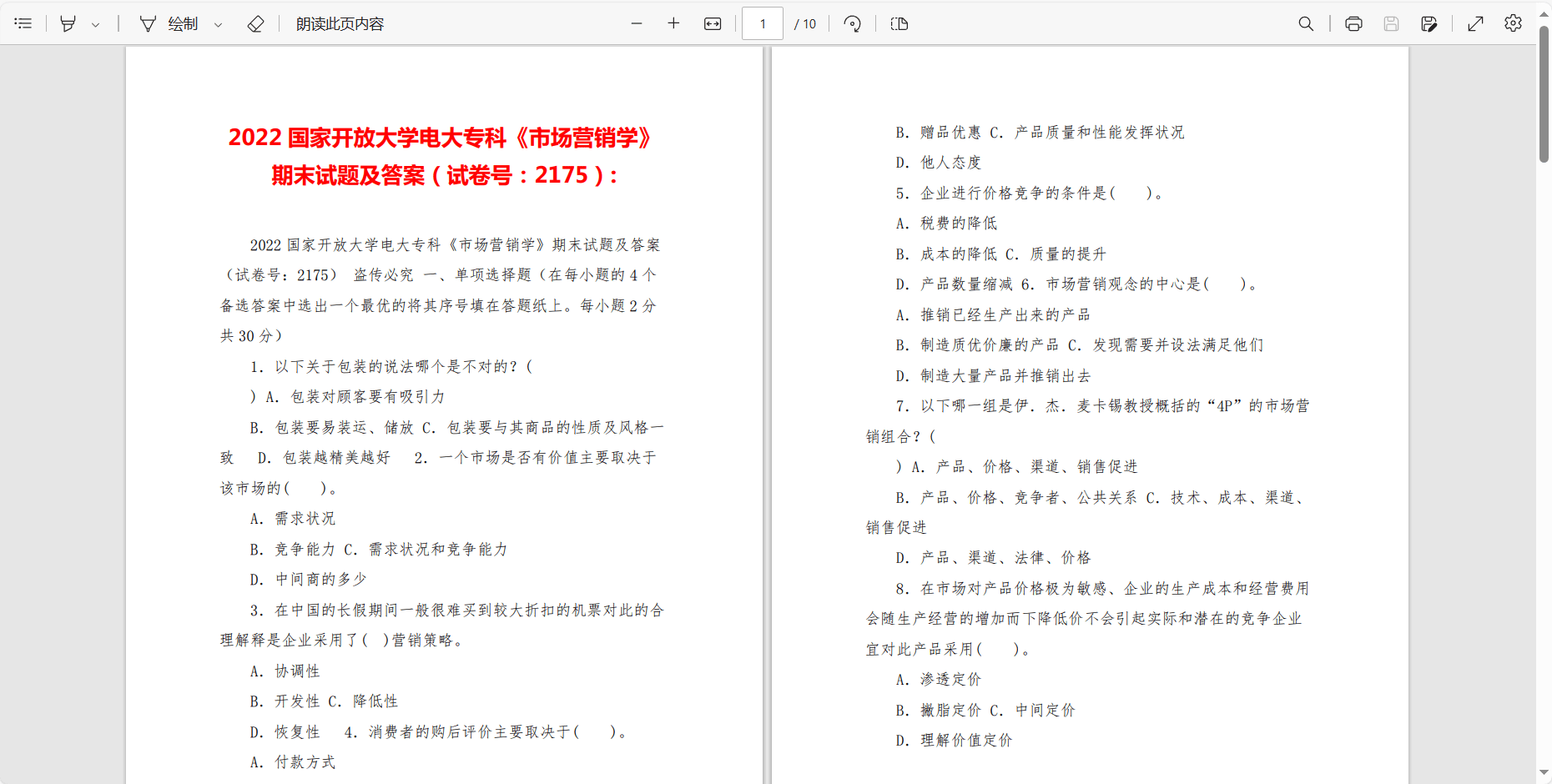This screenshot has height=784, width=1552.
Task: Rotate the PDF pages
Action: click(852, 23)
